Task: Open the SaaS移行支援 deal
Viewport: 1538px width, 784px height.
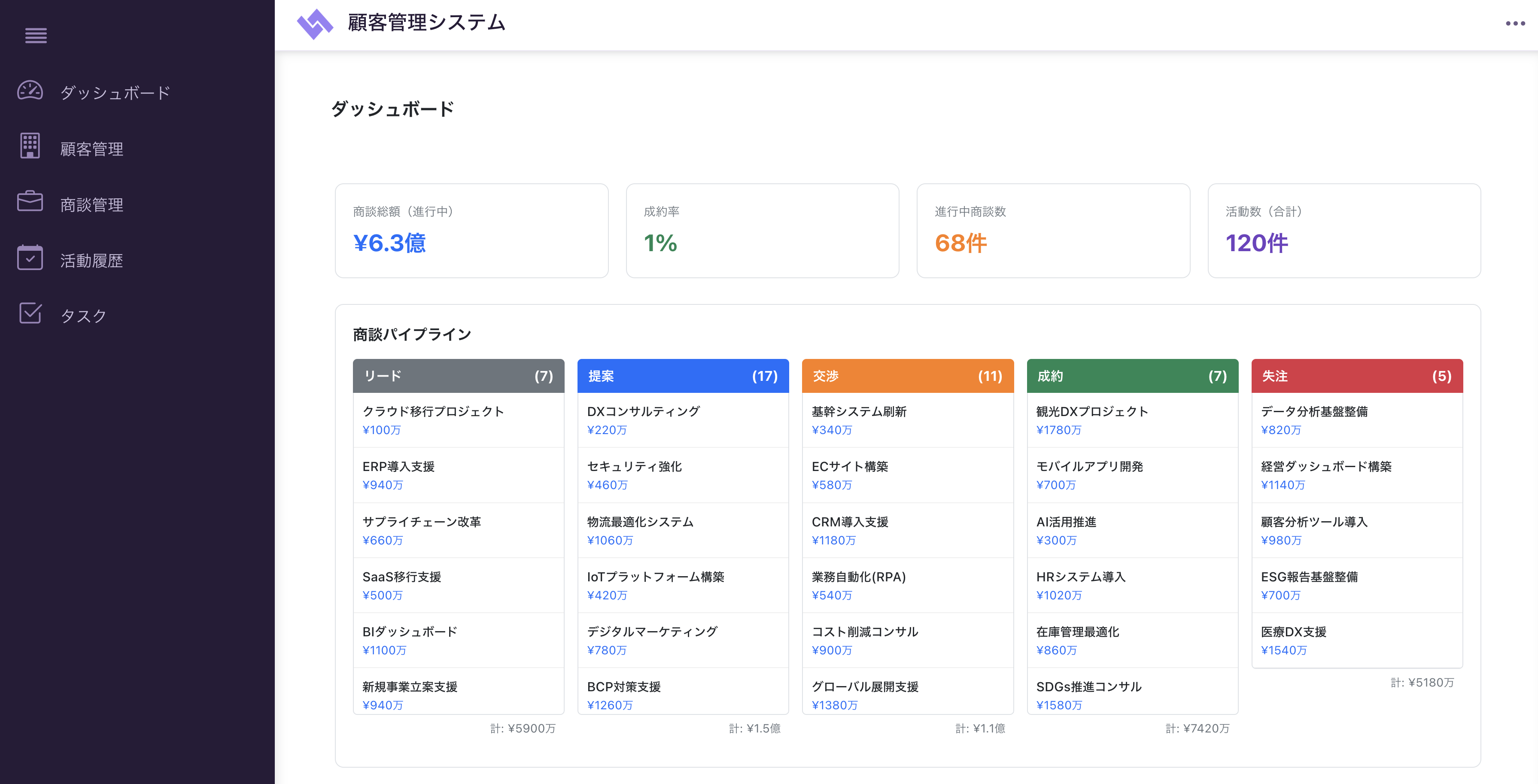Action: (x=459, y=585)
